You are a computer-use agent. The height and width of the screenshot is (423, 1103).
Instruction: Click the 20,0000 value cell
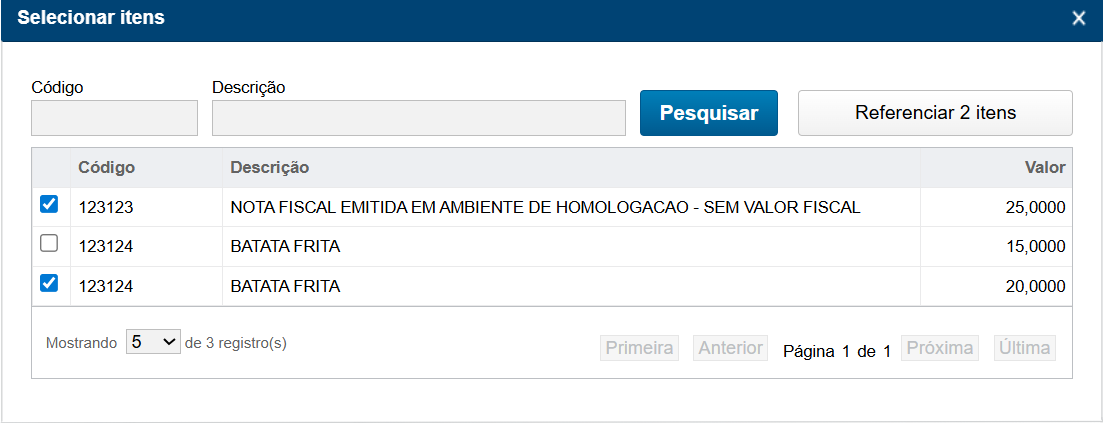click(x=1035, y=286)
